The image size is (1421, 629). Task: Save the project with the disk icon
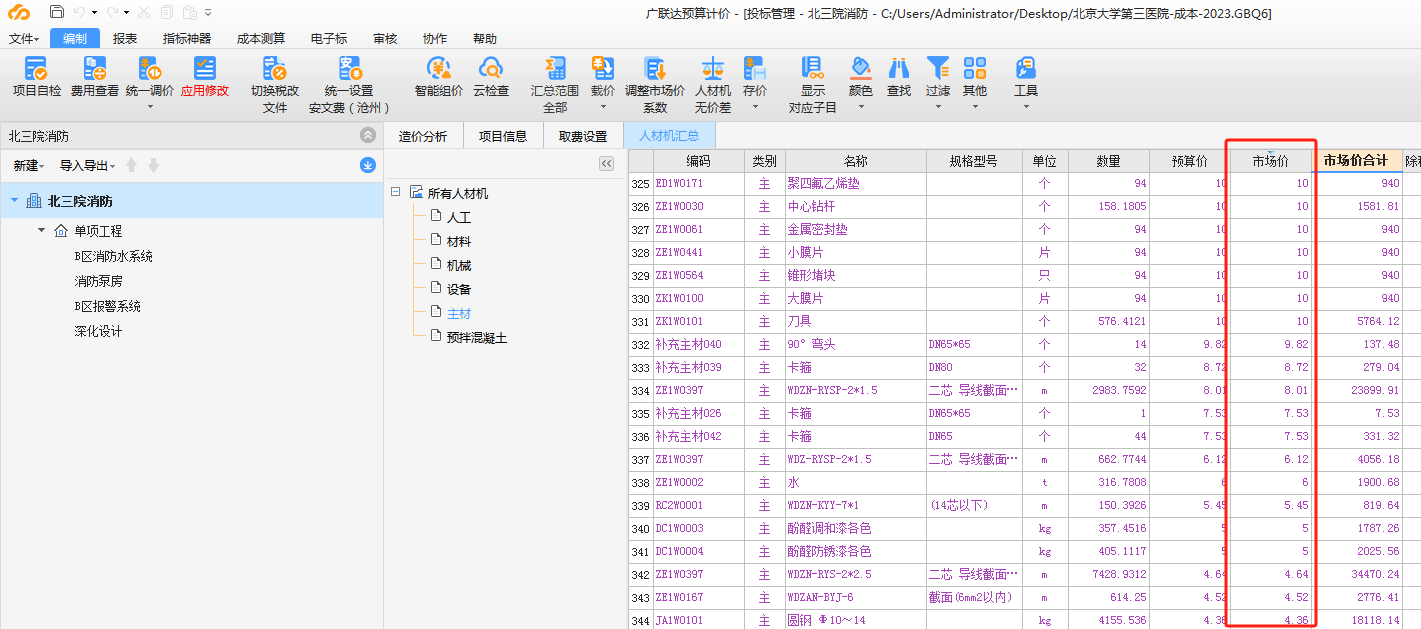56,12
